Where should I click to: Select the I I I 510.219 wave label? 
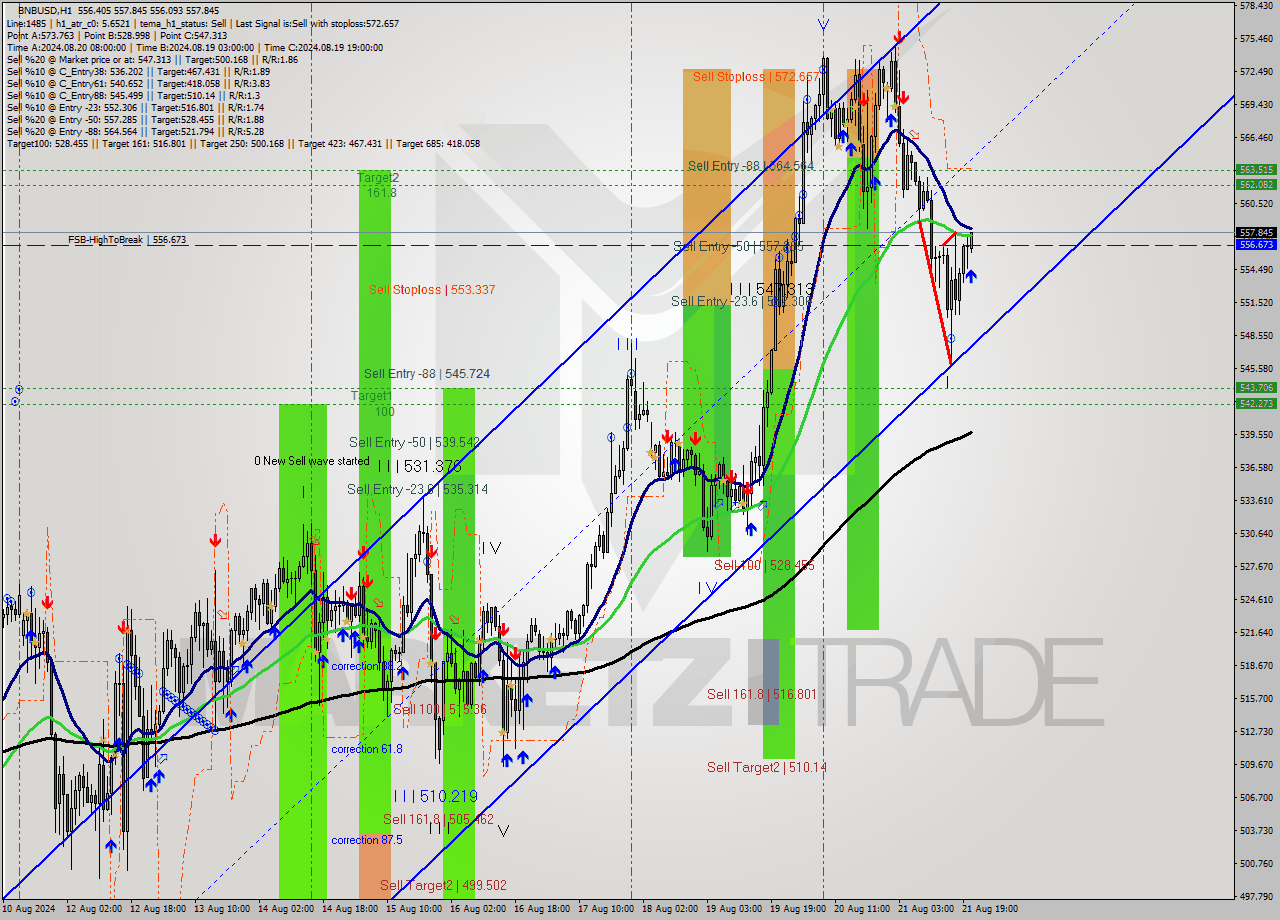[x=435, y=796]
